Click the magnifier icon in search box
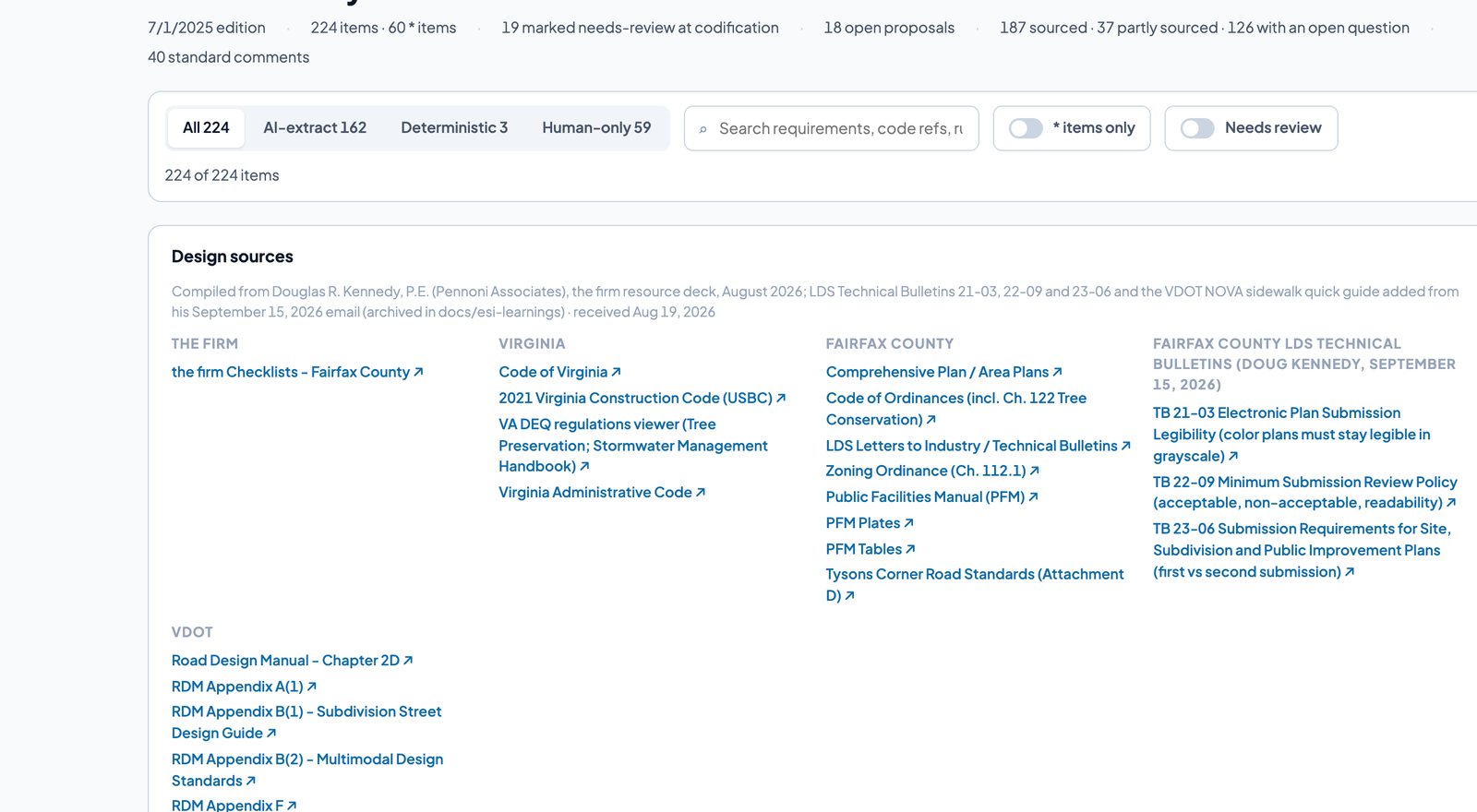 pyautogui.click(x=703, y=129)
